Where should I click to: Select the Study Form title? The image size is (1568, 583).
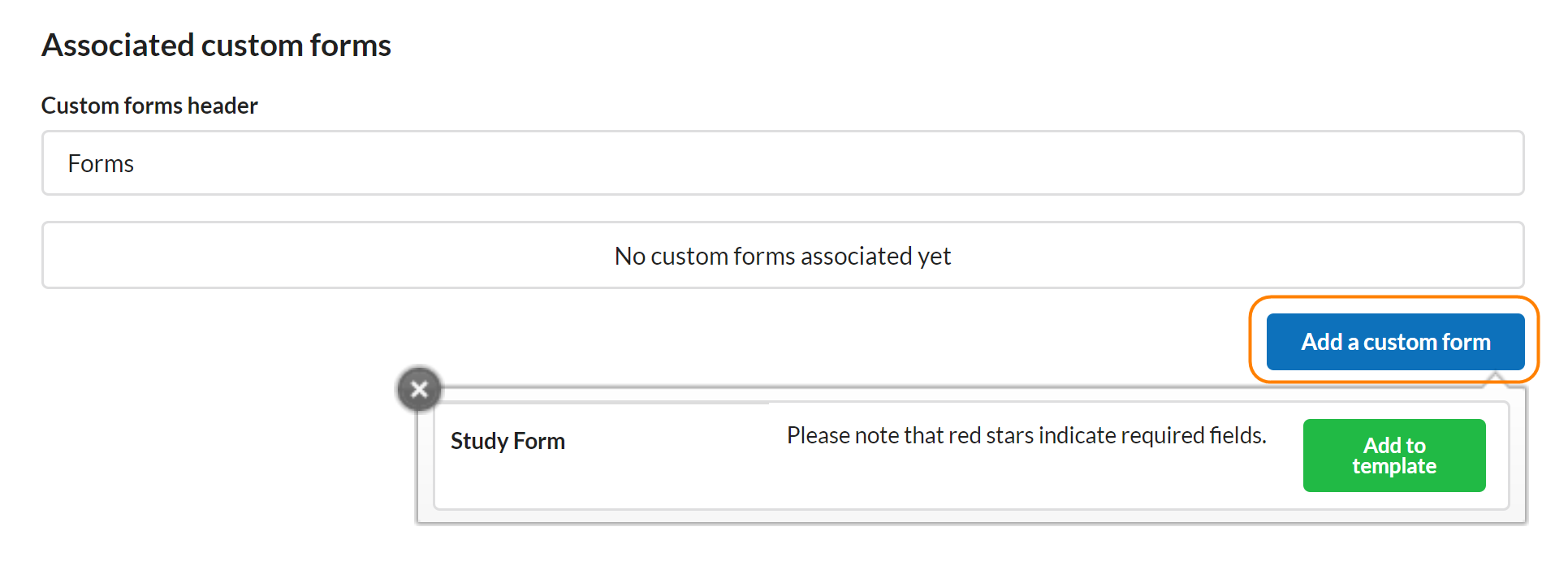(508, 441)
